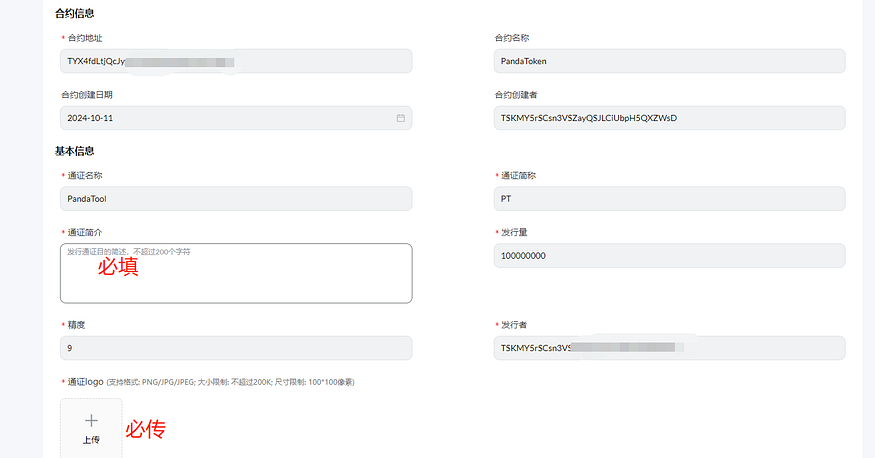Screen dimensions: 875x458
Task: Click the 通证简称 label
Action: coord(518,176)
